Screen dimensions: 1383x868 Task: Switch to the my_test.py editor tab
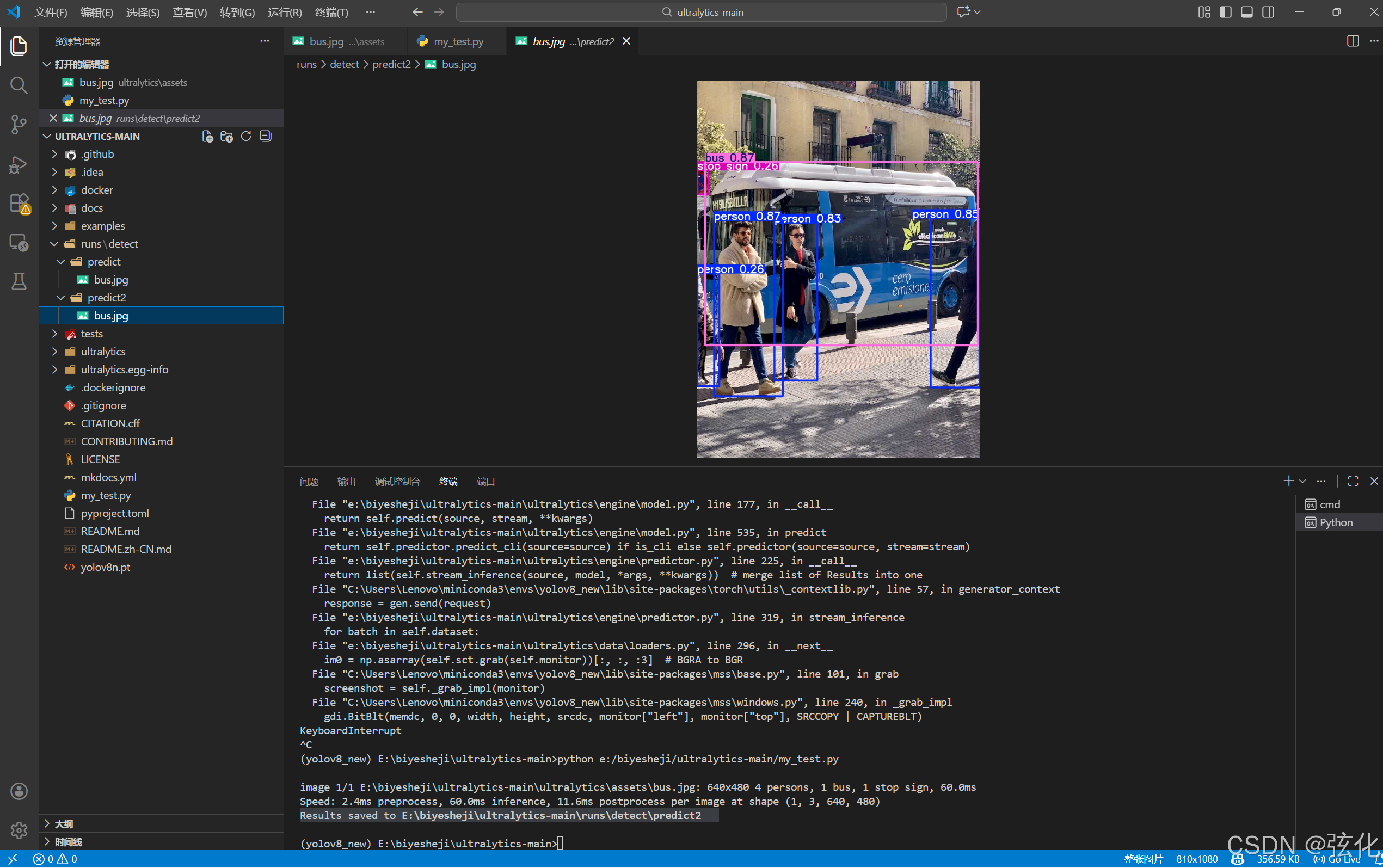pos(458,41)
